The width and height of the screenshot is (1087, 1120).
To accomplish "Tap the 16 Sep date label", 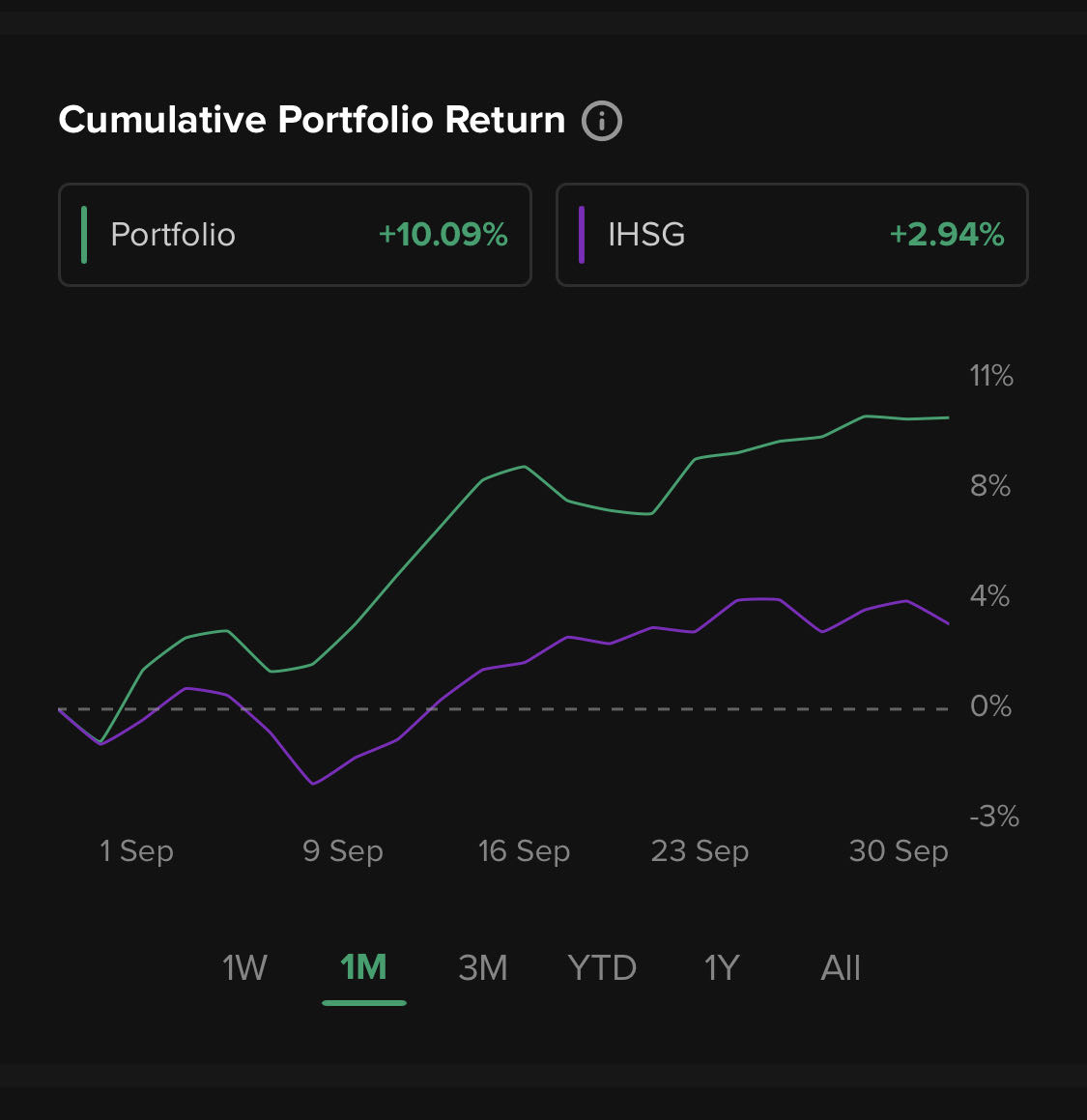I will point(524,851).
